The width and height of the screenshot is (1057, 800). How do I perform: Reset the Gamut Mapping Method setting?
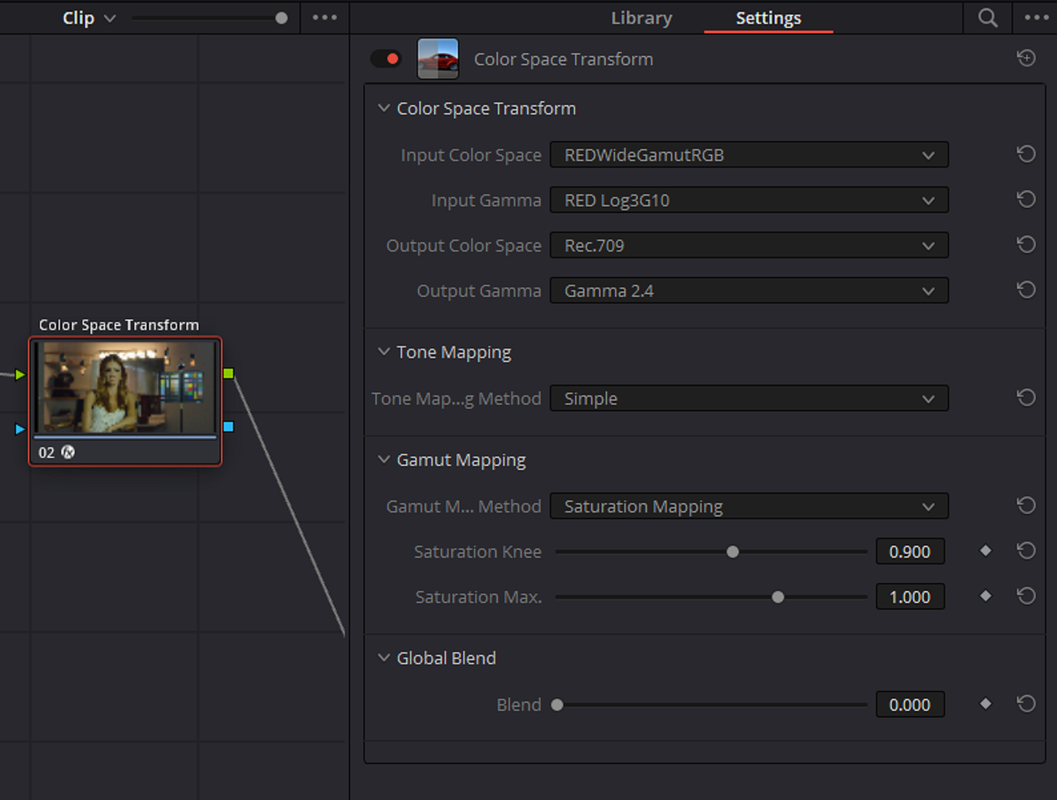tap(1026, 505)
